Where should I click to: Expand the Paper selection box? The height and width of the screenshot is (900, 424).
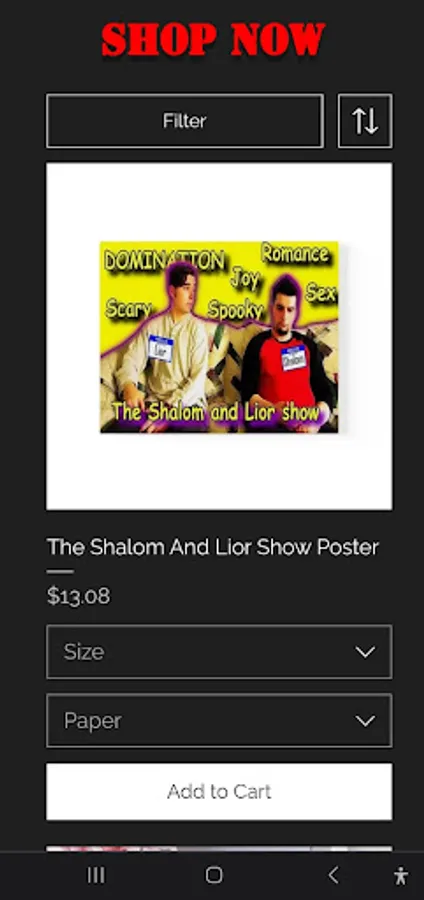tap(219, 721)
